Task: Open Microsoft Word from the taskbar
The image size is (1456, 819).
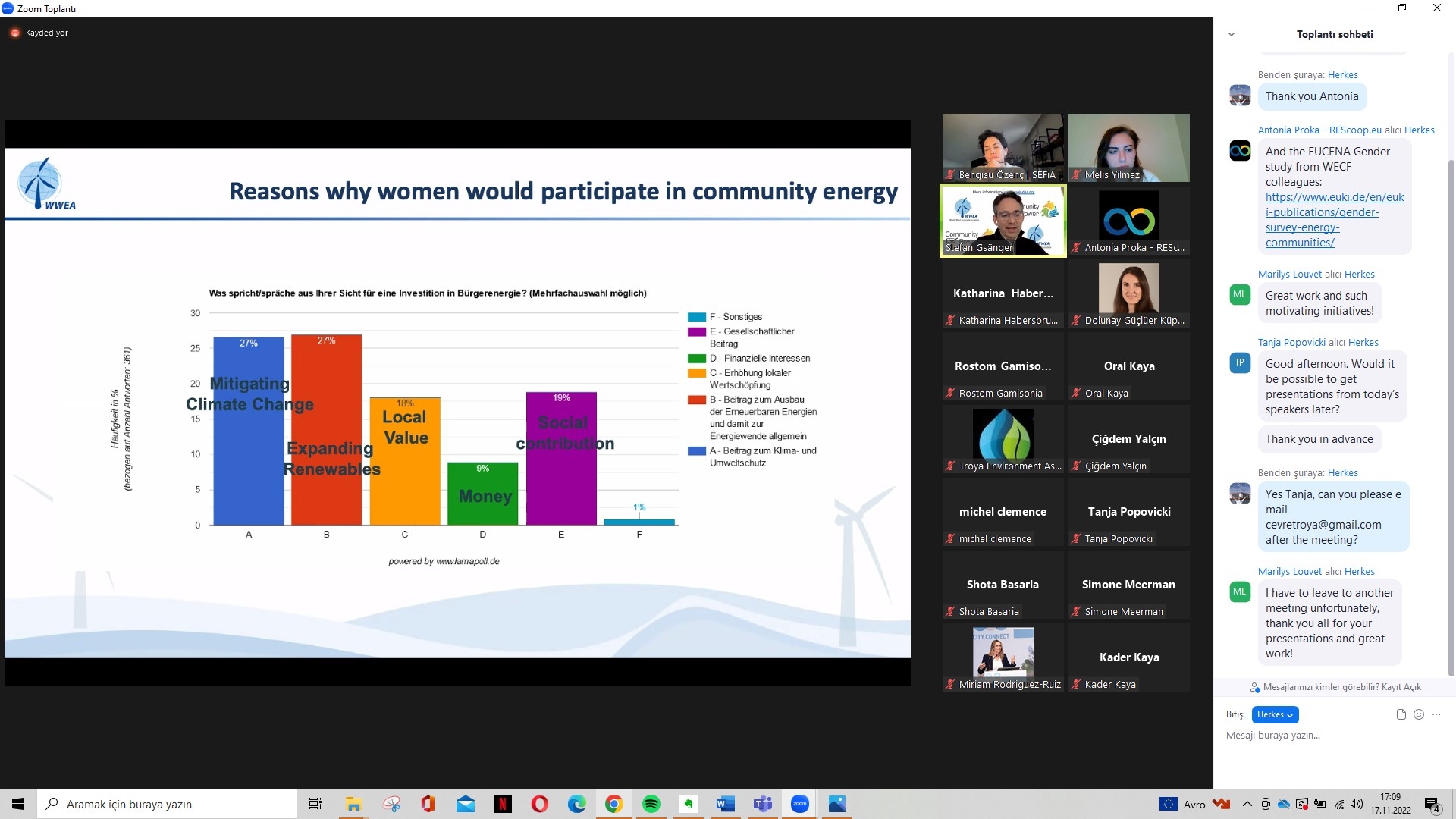Action: click(x=726, y=804)
